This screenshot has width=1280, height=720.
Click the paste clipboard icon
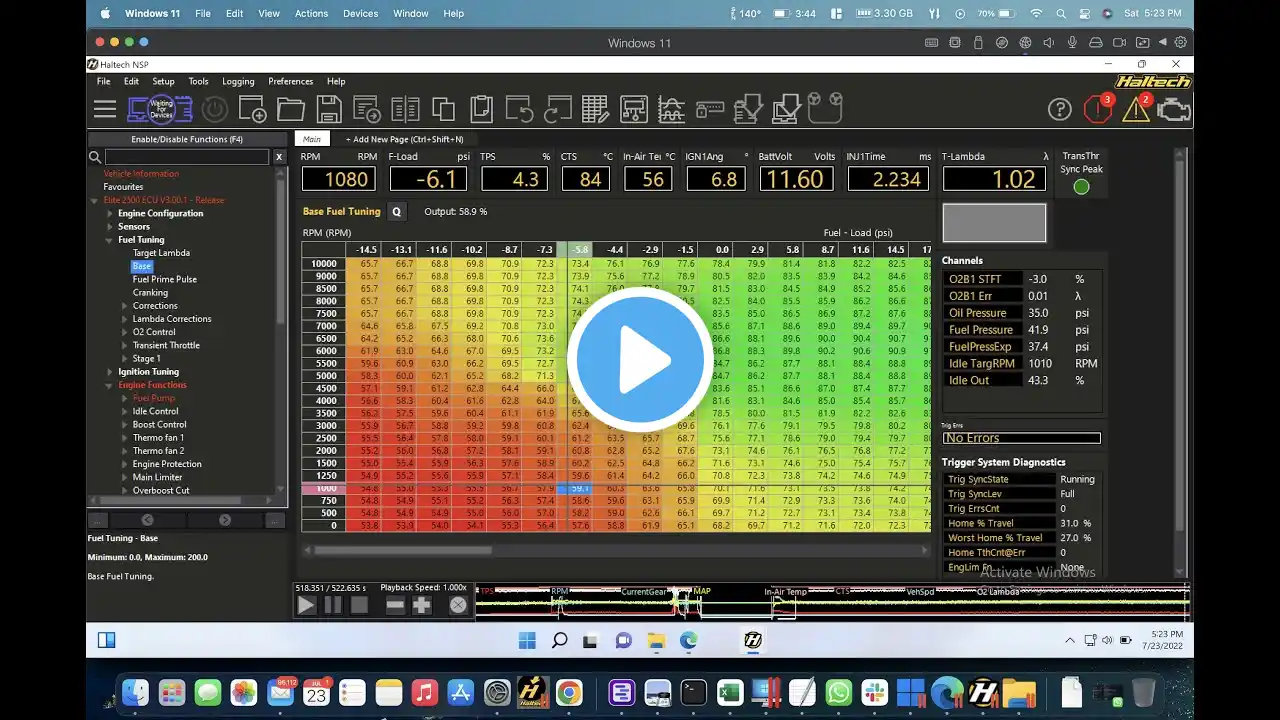pos(481,109)
